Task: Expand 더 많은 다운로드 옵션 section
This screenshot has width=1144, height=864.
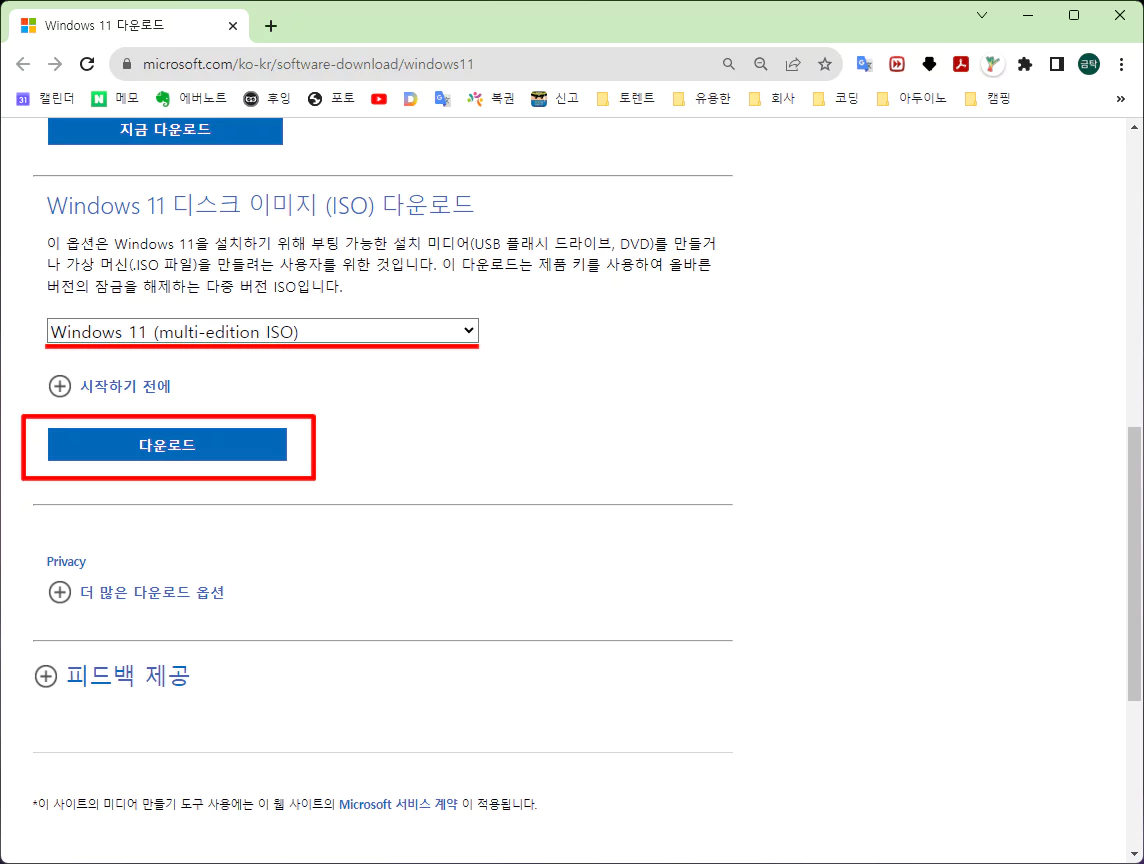Action: [136, 592]
